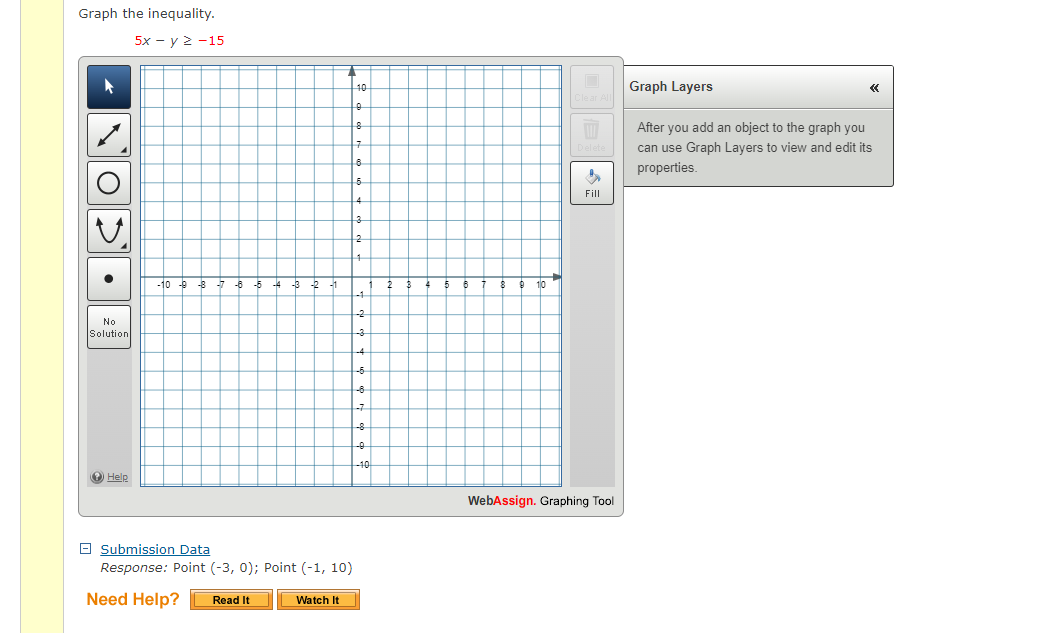Click the Watch It button
1041x633 pixels.
coord(318,600)
